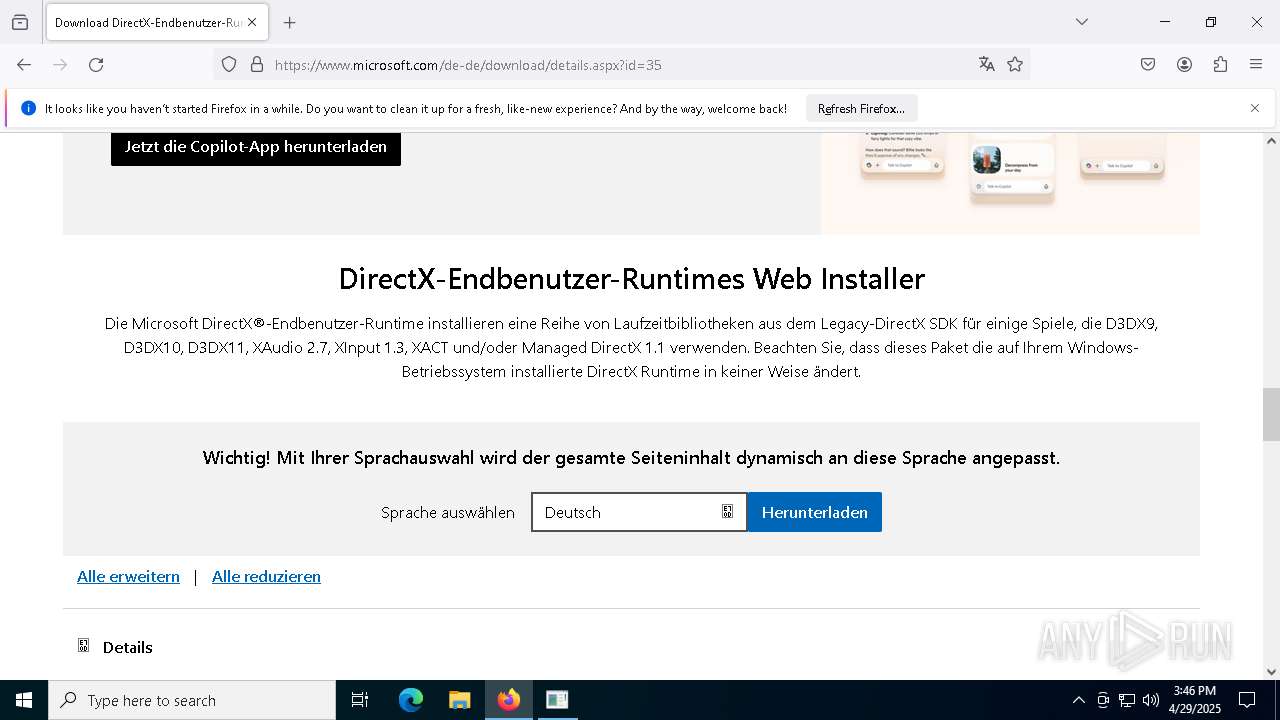Click the URL address bar
The height and width of the screenshot is (720, 1280).
coord(620,65)
